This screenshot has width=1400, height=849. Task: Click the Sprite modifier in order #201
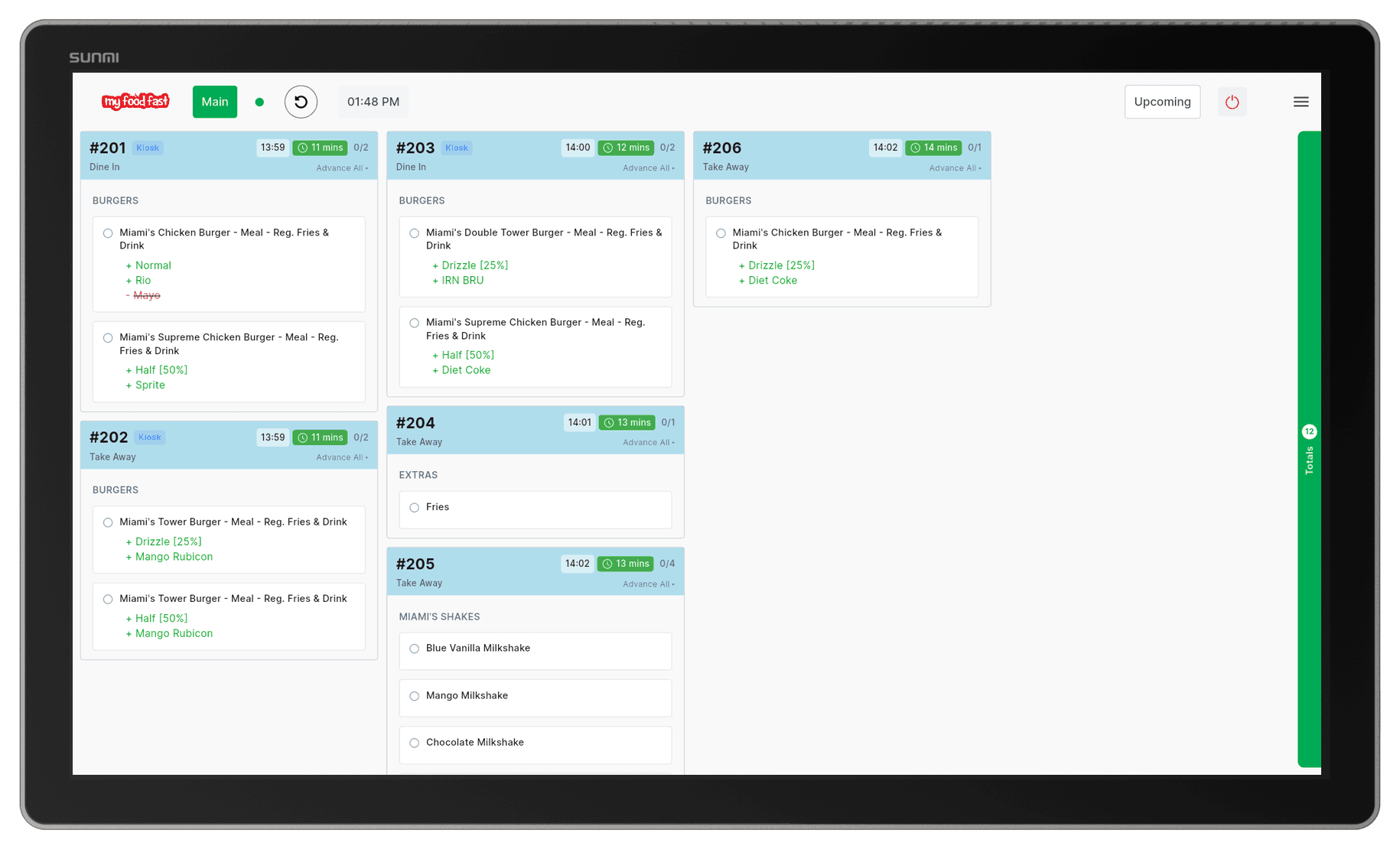pos(145,385)
